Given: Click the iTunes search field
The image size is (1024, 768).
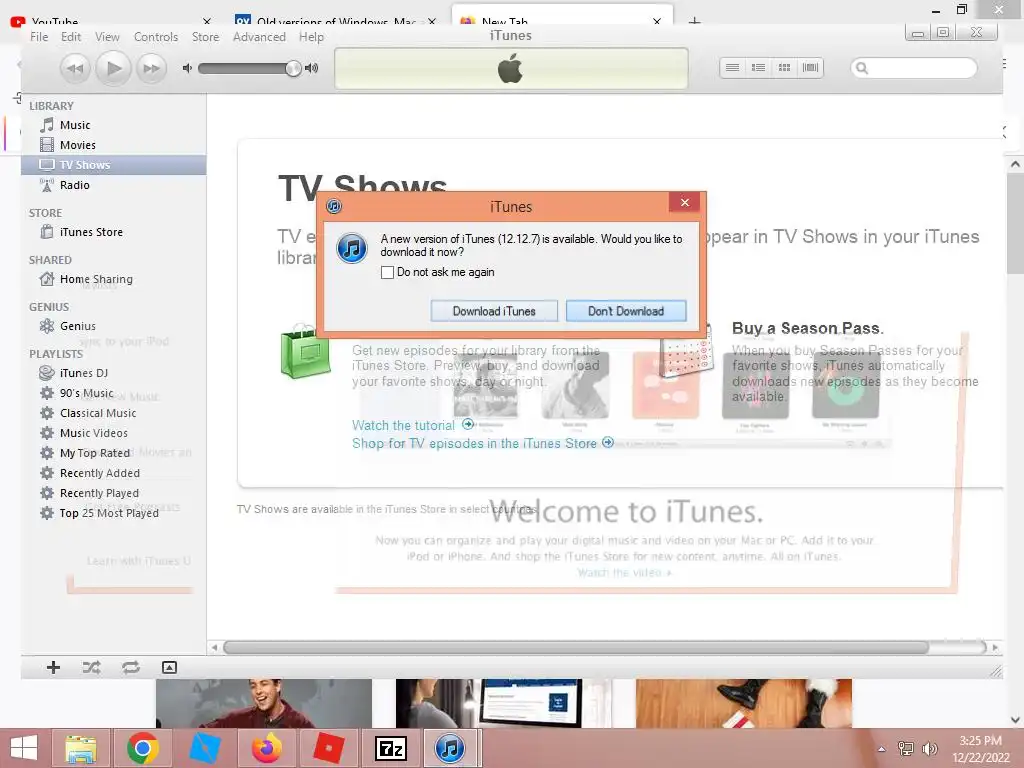Looking at the screenshot, I should pos(914,68).
